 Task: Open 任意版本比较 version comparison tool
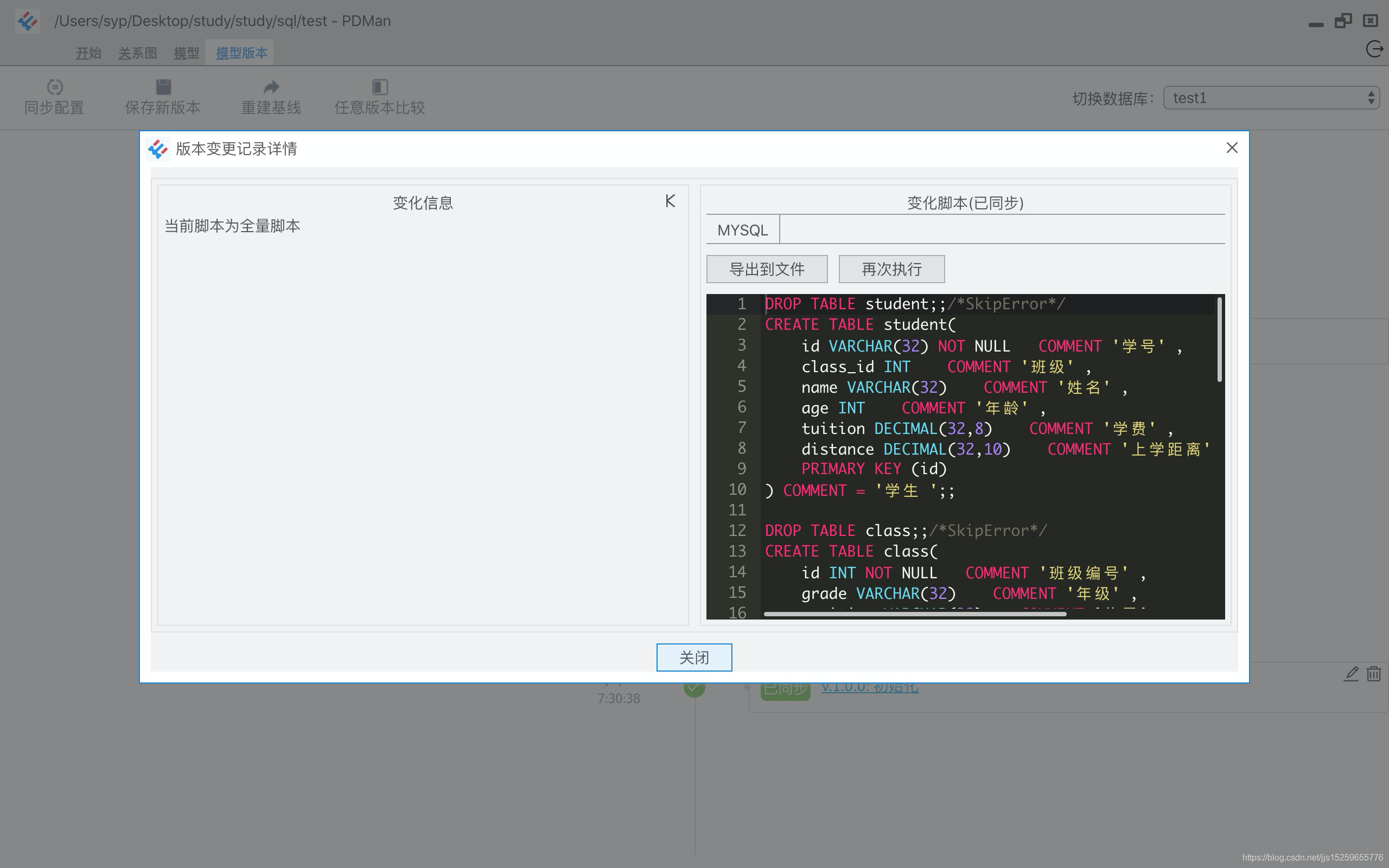coord(379,97)
